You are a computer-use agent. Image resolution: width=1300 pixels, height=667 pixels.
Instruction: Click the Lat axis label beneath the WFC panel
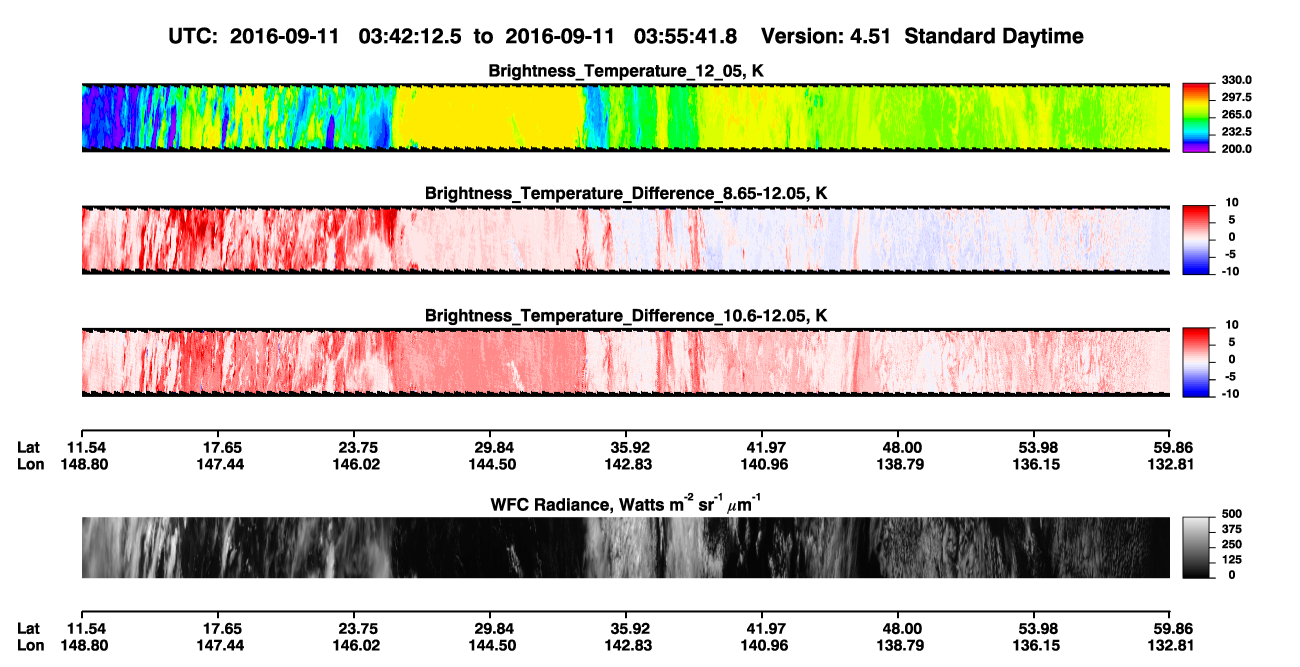(29, 628)
